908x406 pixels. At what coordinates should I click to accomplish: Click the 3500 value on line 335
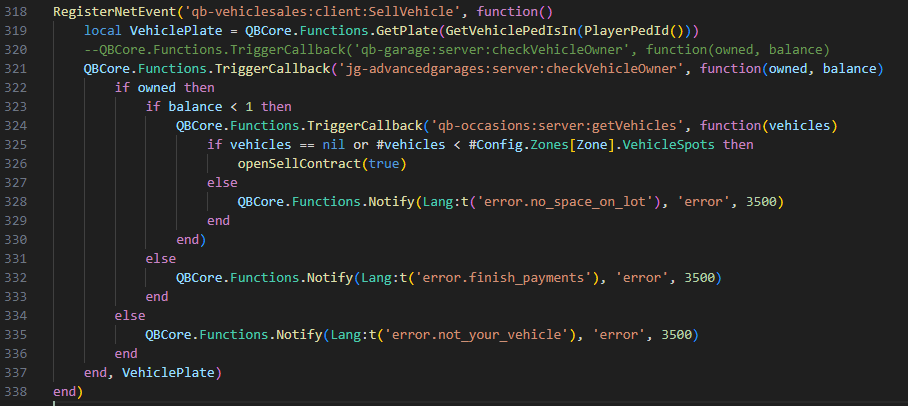pos(676,335)
